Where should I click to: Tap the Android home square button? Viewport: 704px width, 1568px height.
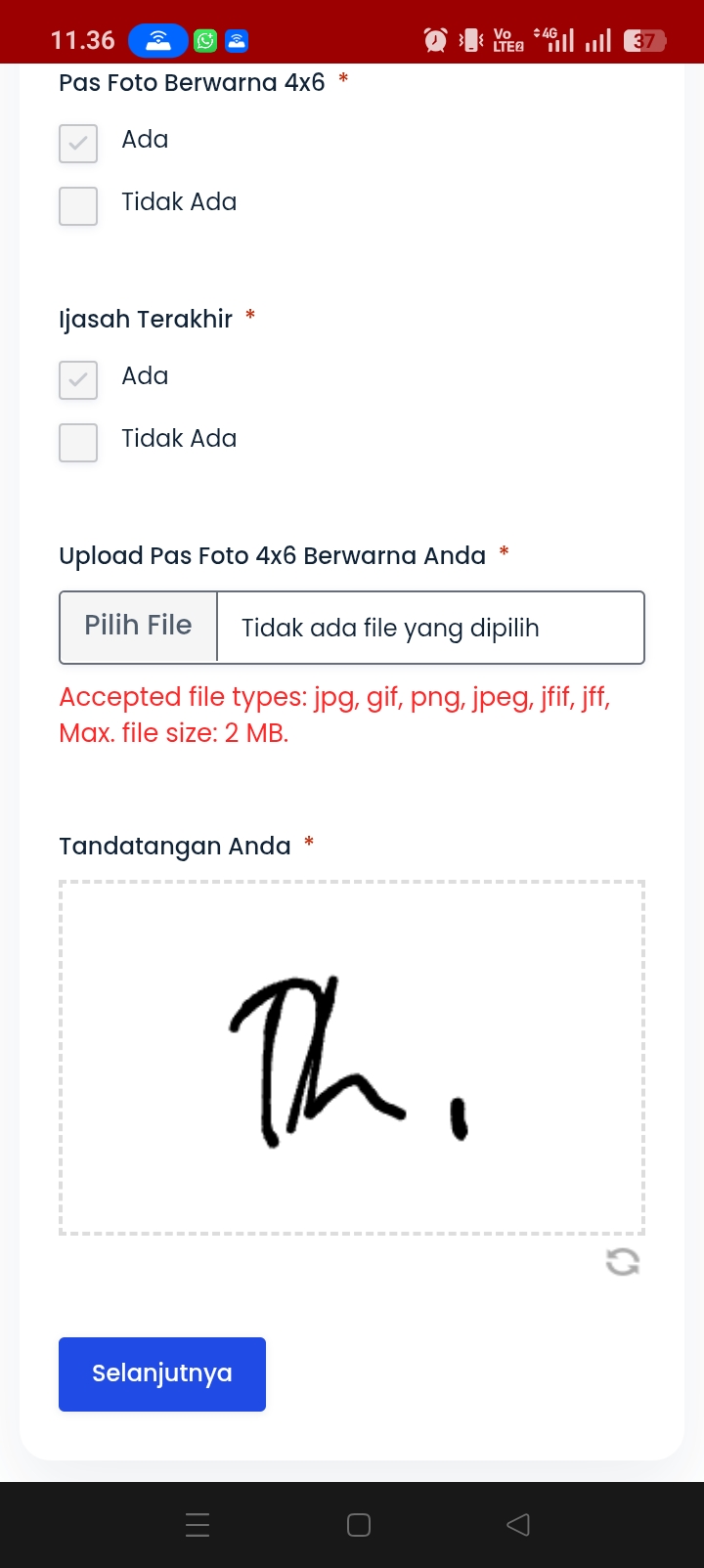[x=359, y=1524]
